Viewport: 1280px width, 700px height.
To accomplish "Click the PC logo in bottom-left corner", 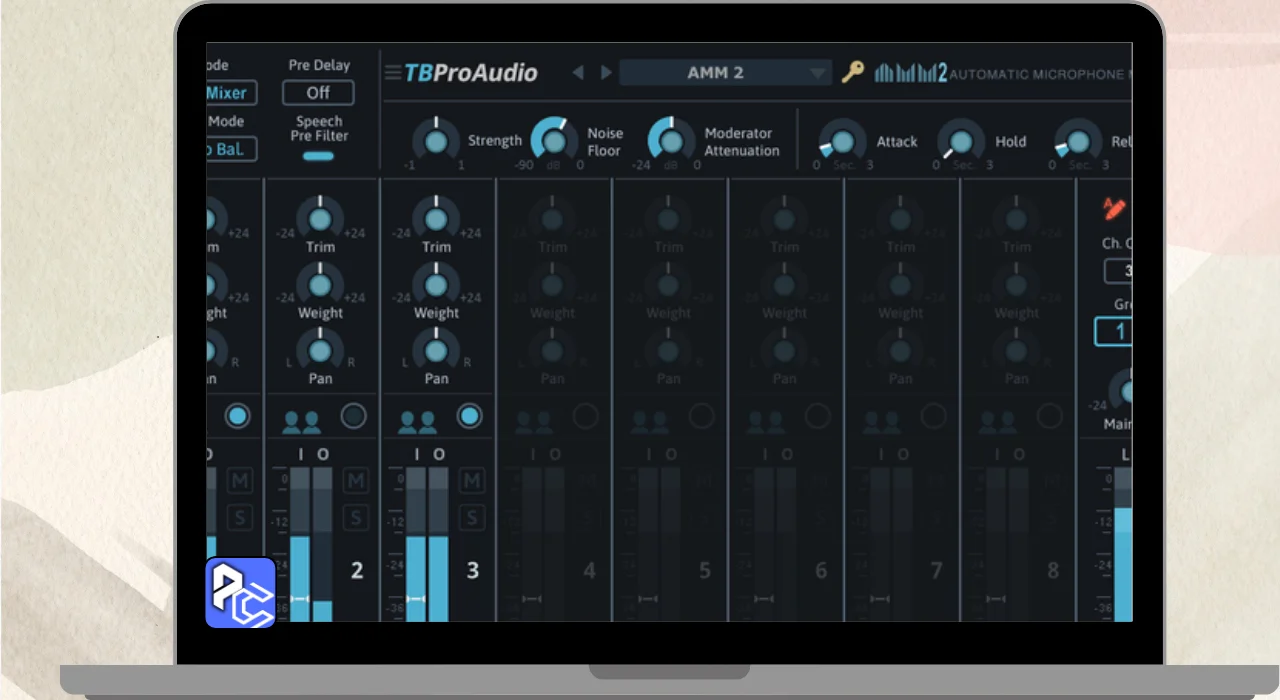I will click(240, 592).
